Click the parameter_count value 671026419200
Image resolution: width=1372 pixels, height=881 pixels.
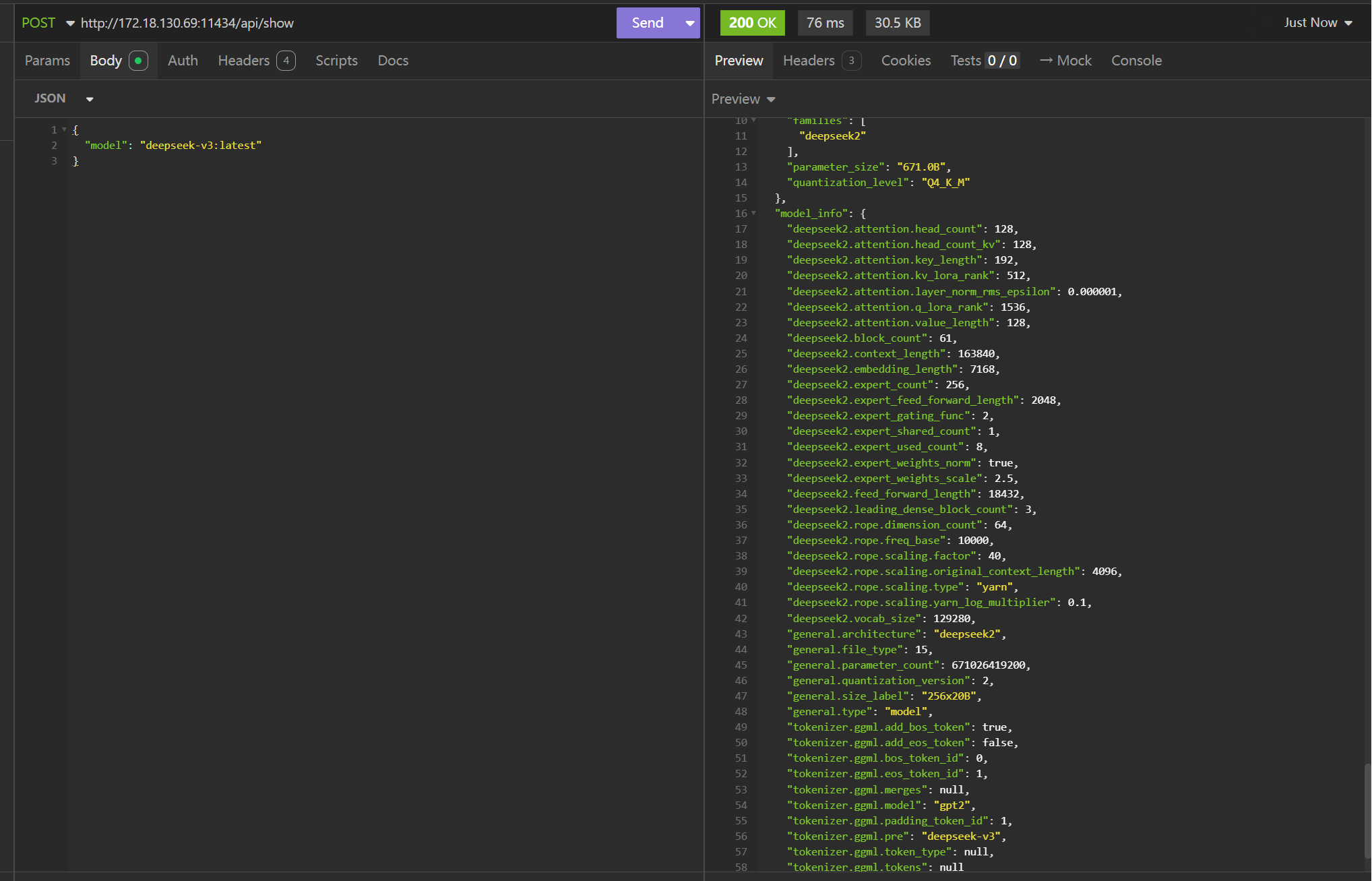[989, 665]
